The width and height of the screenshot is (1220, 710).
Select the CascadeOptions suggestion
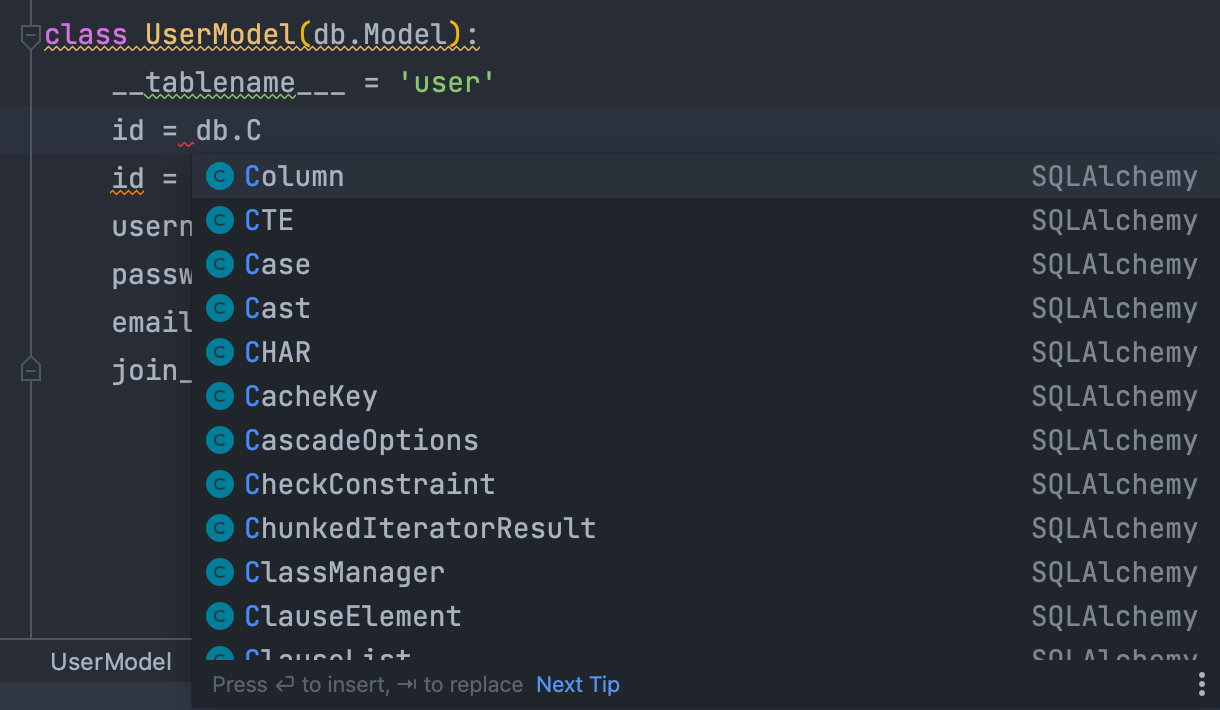click(x=361, y=440)
